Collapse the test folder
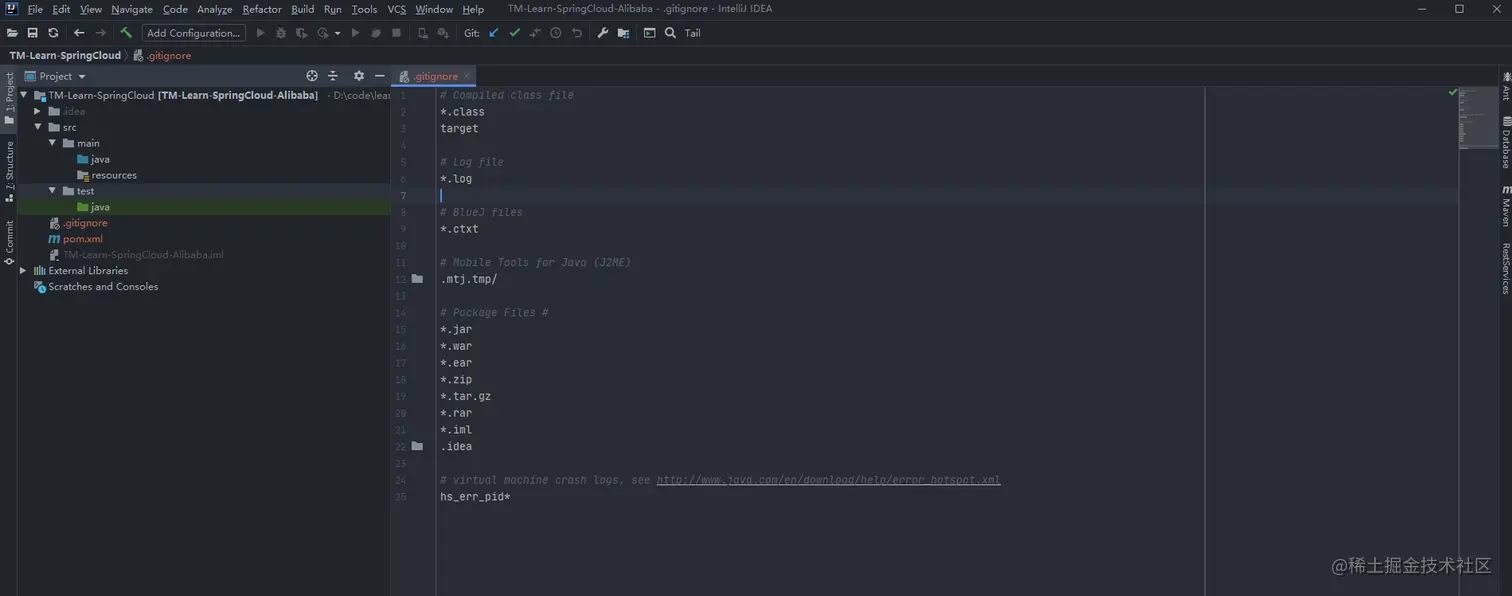1512x596 pixels. pyautogui.click(x=52, y=191)
